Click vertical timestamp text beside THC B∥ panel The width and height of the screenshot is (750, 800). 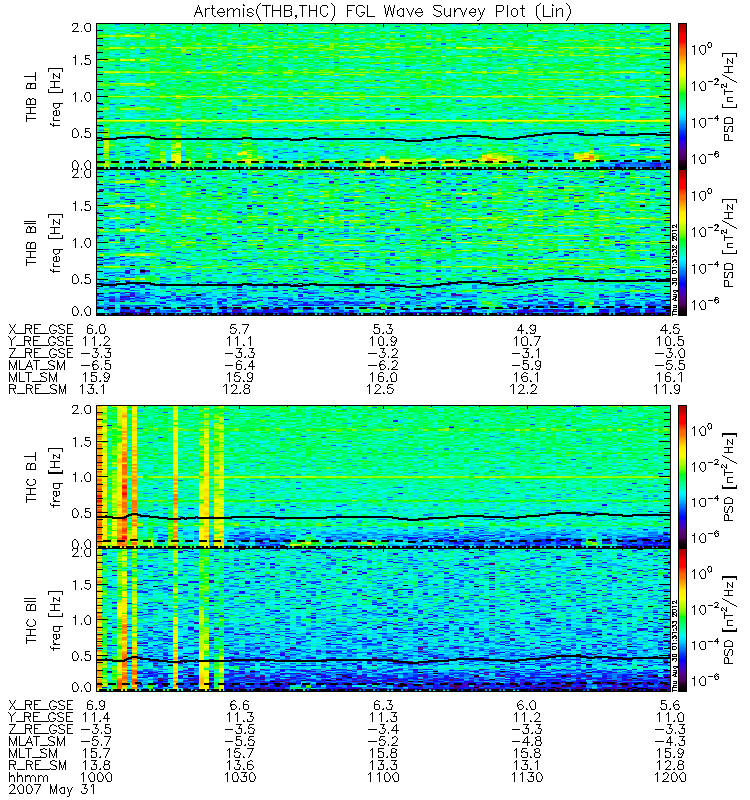point(674,645)
